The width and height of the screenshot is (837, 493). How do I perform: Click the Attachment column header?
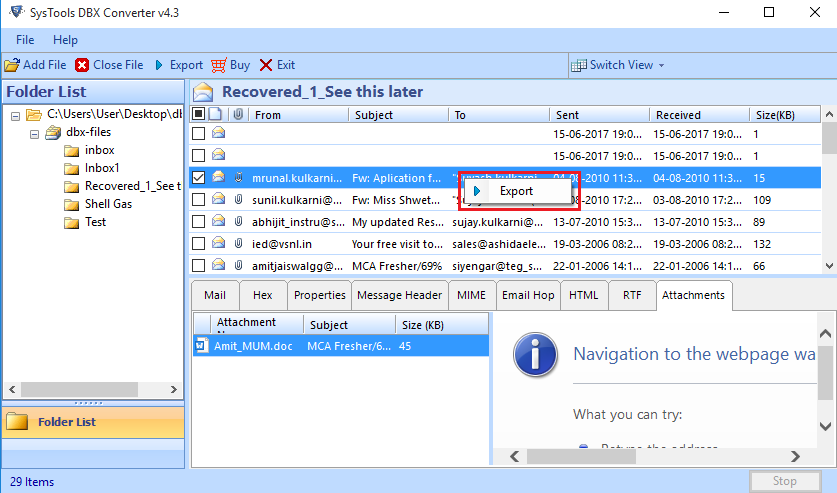click(257, 324)
